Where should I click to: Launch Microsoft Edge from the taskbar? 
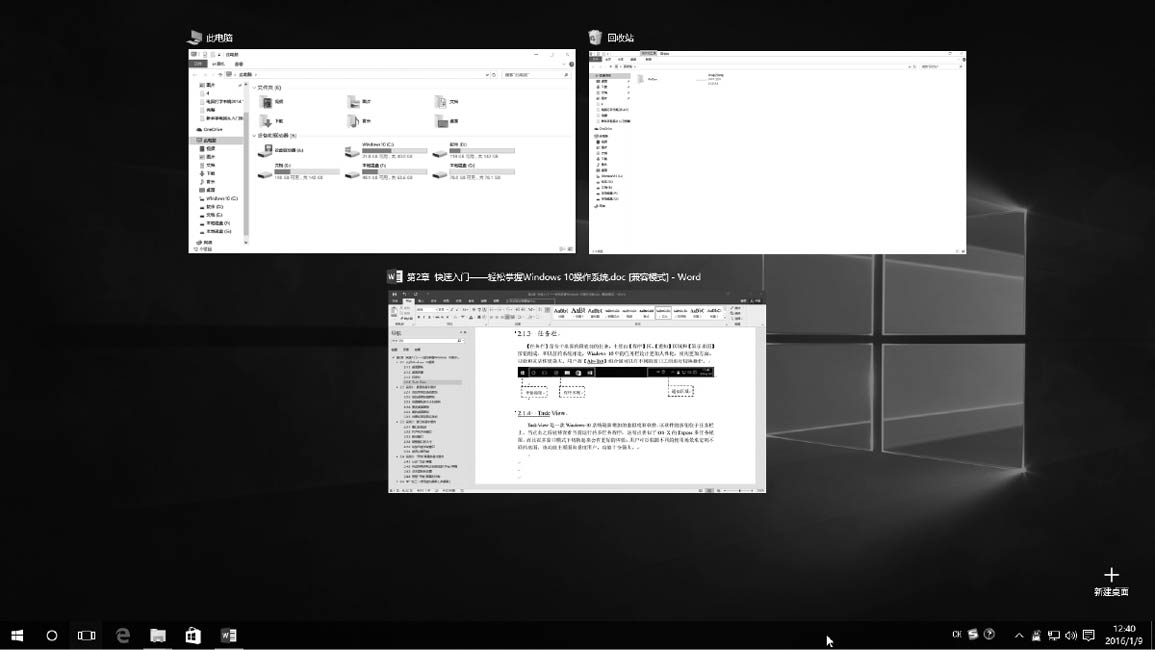[122, 635]
